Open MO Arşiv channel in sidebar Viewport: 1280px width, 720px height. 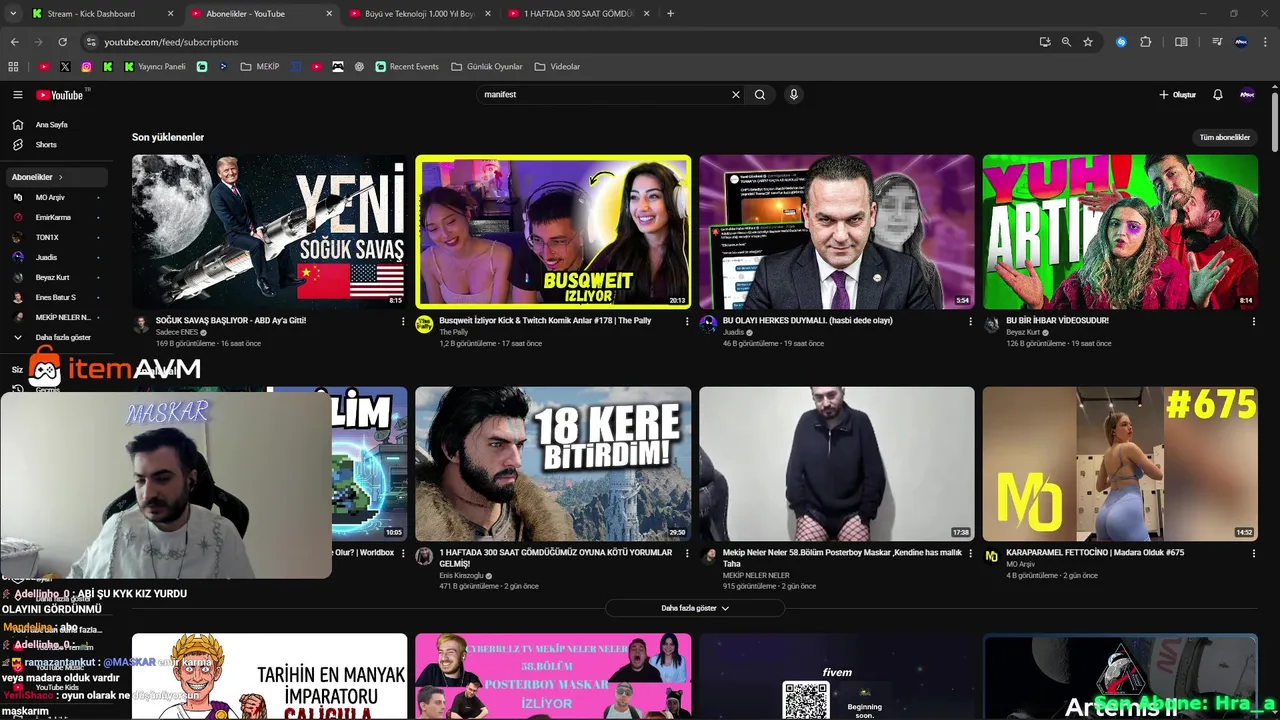coord(56,197)
